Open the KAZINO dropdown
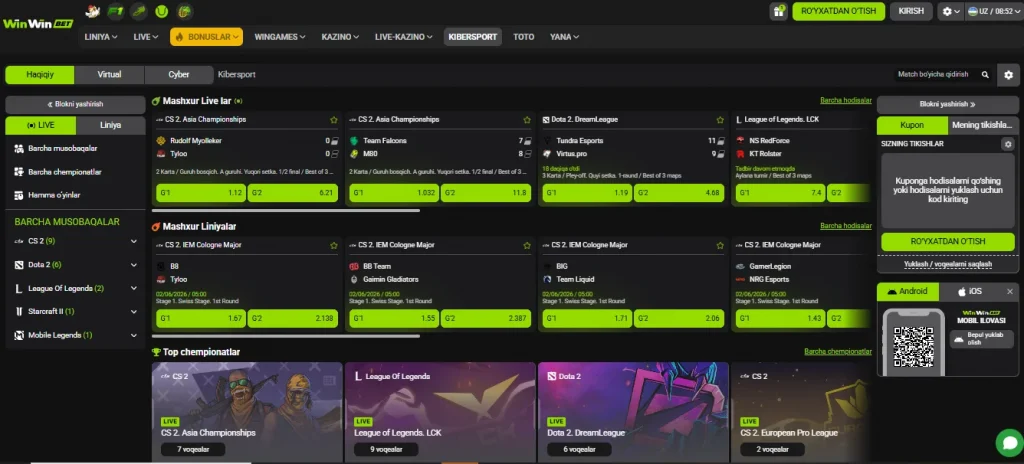Viewport: 1024px width, 464px height. click(x=340, y=37)
